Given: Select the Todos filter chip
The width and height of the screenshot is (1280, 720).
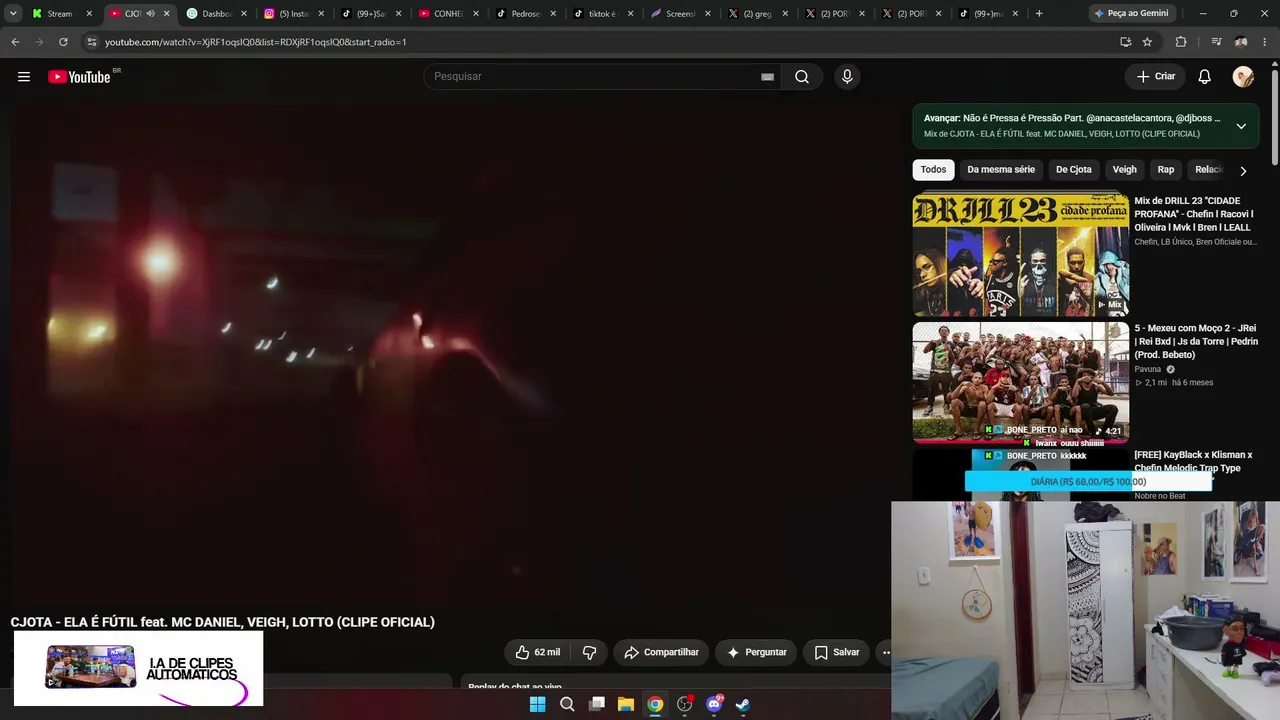Looking at the screenshot, I should [x=933, y=170].
